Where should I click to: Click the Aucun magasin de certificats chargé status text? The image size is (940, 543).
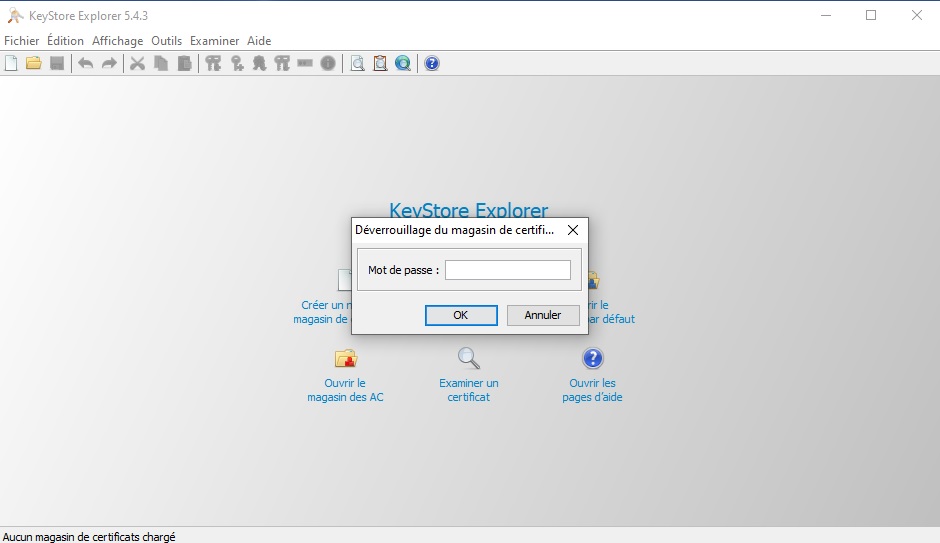[89, 537]
